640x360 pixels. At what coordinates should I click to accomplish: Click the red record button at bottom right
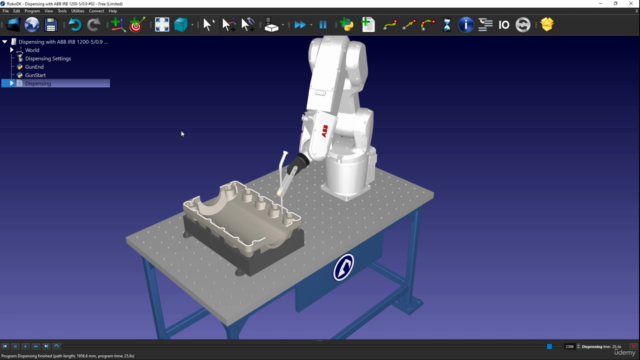633,346
